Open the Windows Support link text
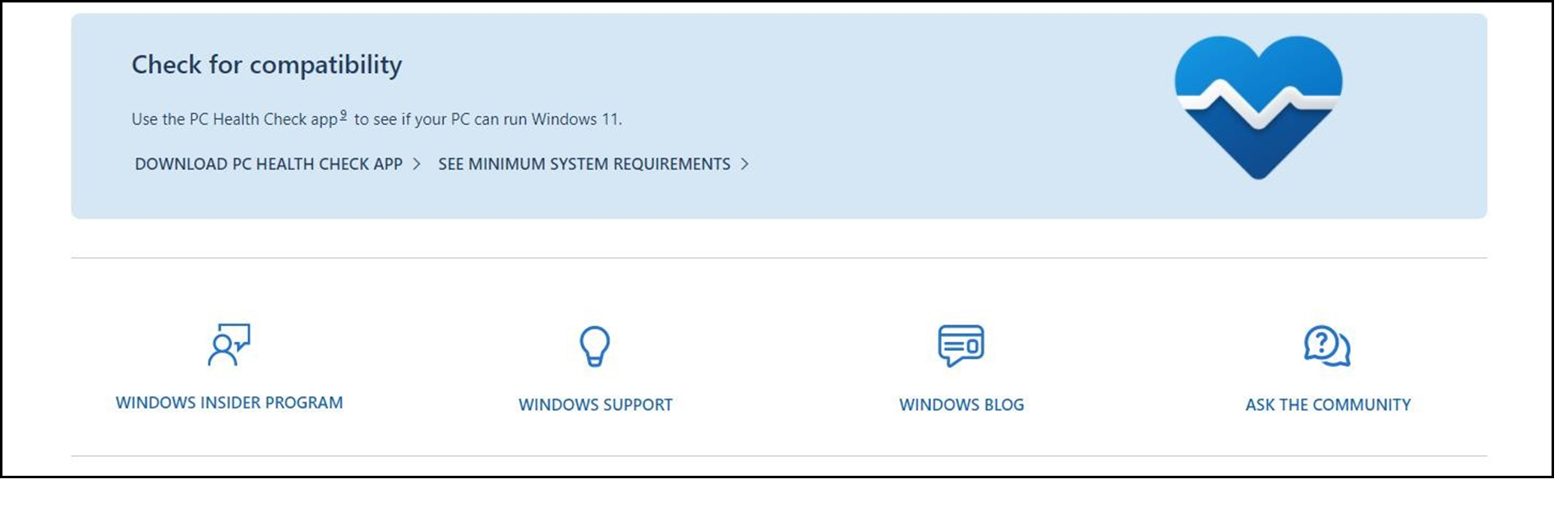This screenshot has width=1568, height=507. click(596, 404)
